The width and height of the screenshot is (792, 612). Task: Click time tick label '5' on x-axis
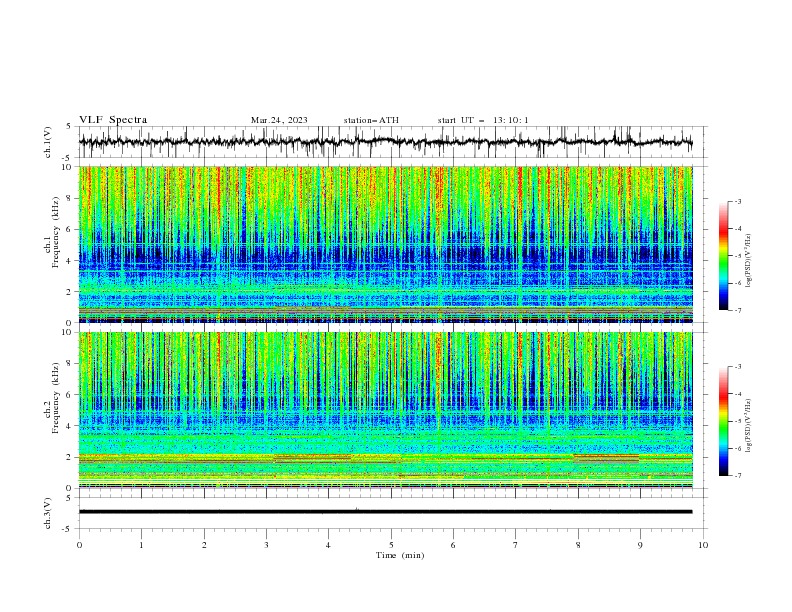tap(391, 545)
